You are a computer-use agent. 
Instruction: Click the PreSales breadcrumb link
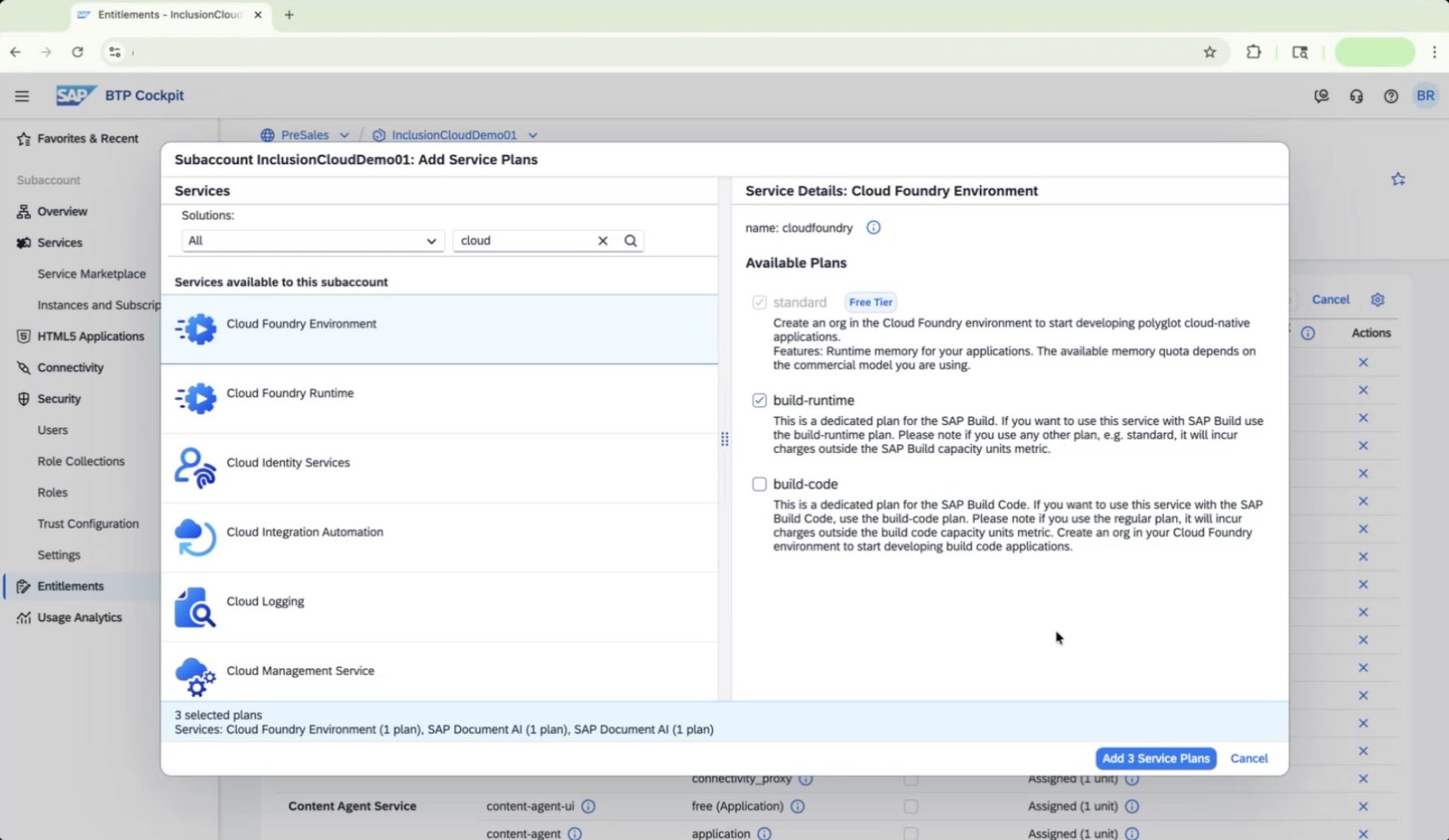[305, 135]
